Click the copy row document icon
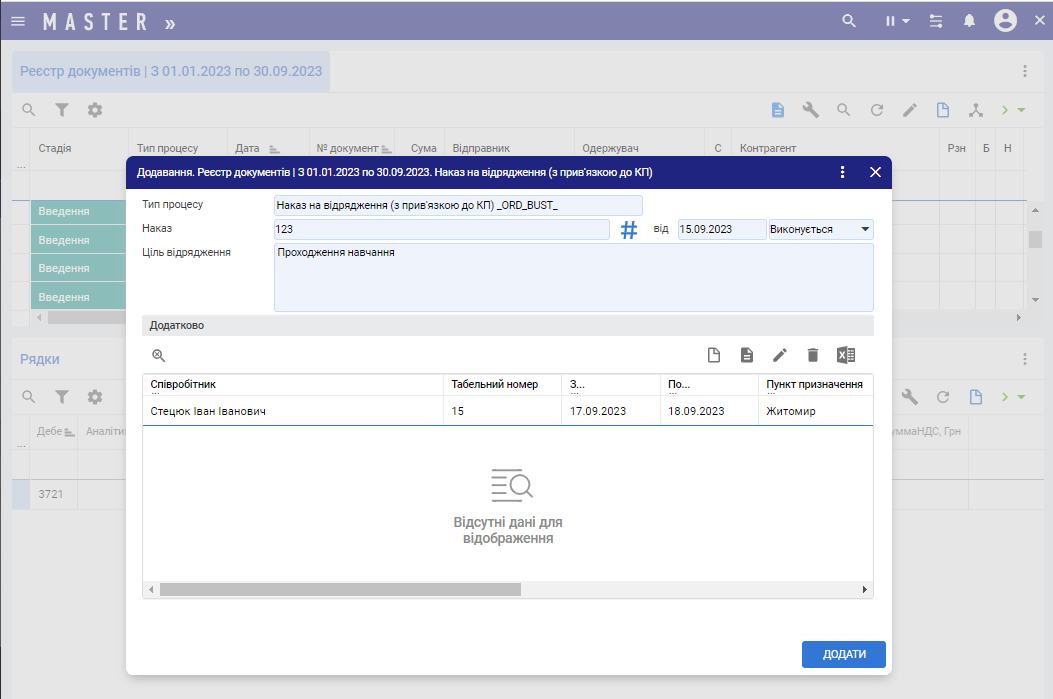 click(x=747, y=355)
